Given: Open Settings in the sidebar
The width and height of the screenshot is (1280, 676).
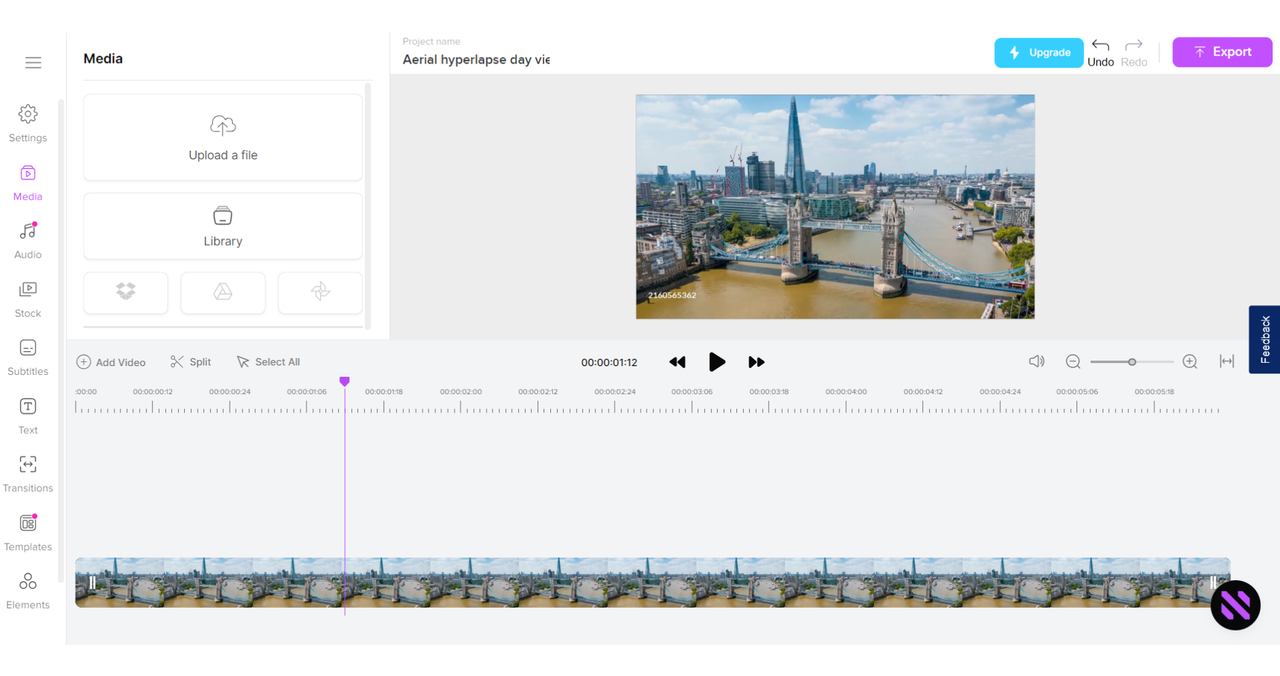Looking at the screenshot, I should (x=28, y=123).
